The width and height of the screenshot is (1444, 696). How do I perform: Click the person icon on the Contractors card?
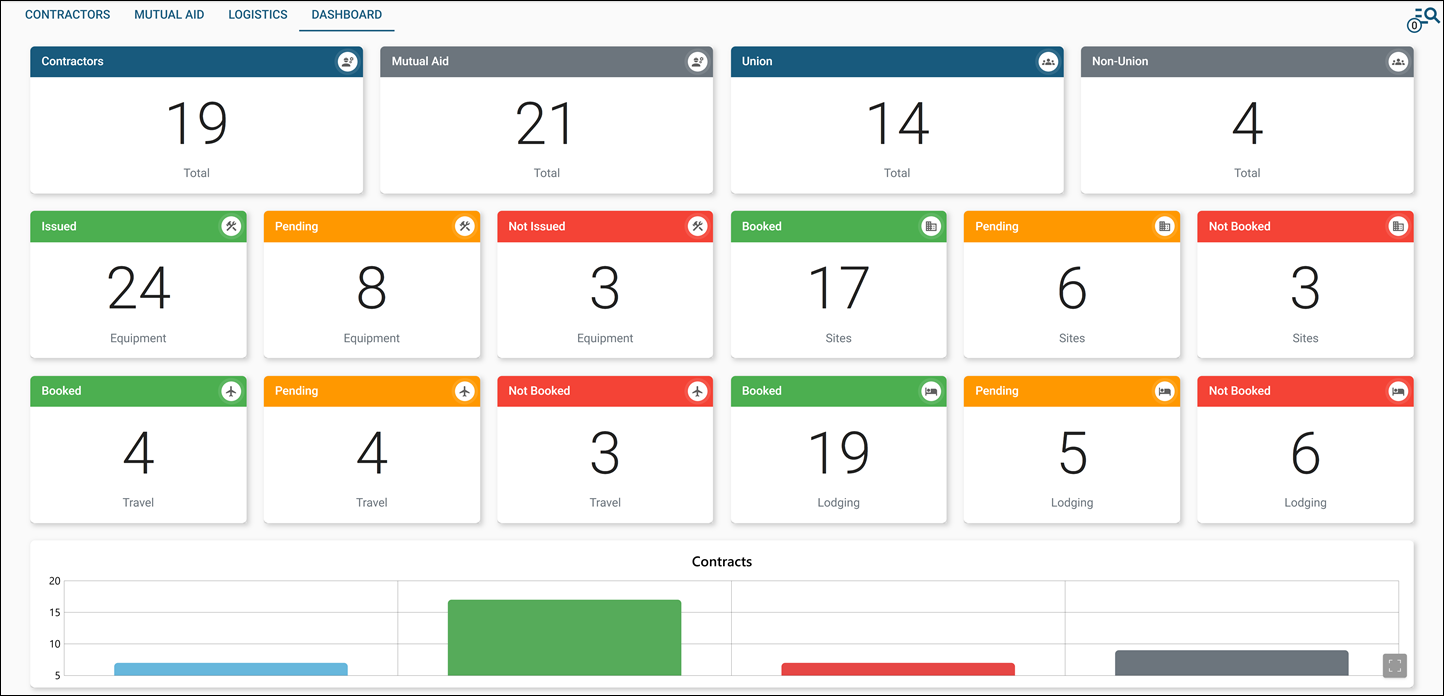[x=347, y=61]
